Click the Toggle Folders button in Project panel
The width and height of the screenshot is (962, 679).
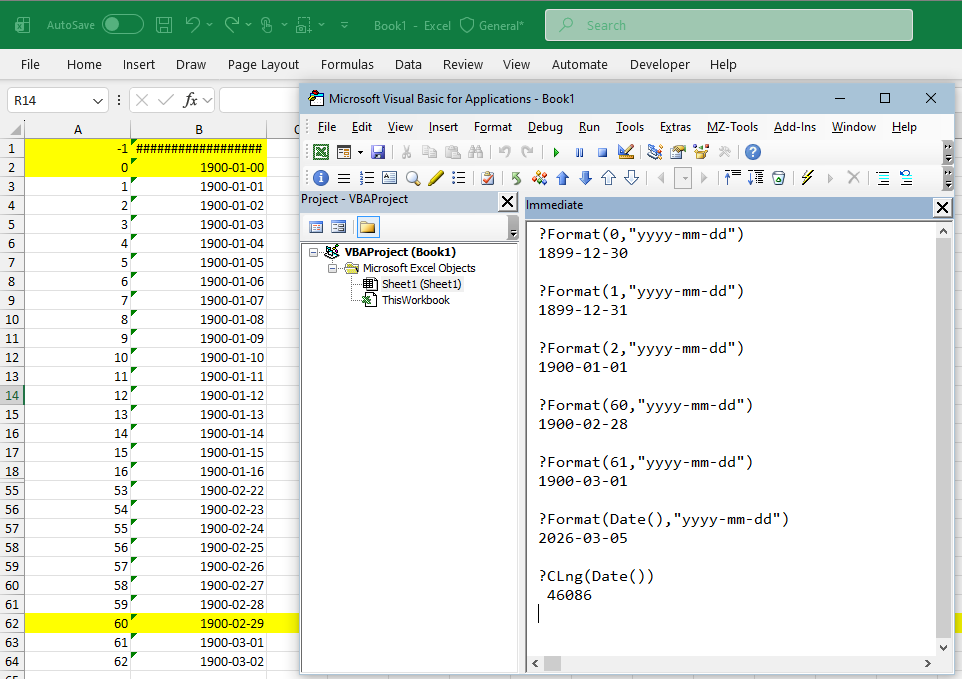pyautogui.click(x=368, y=227)
